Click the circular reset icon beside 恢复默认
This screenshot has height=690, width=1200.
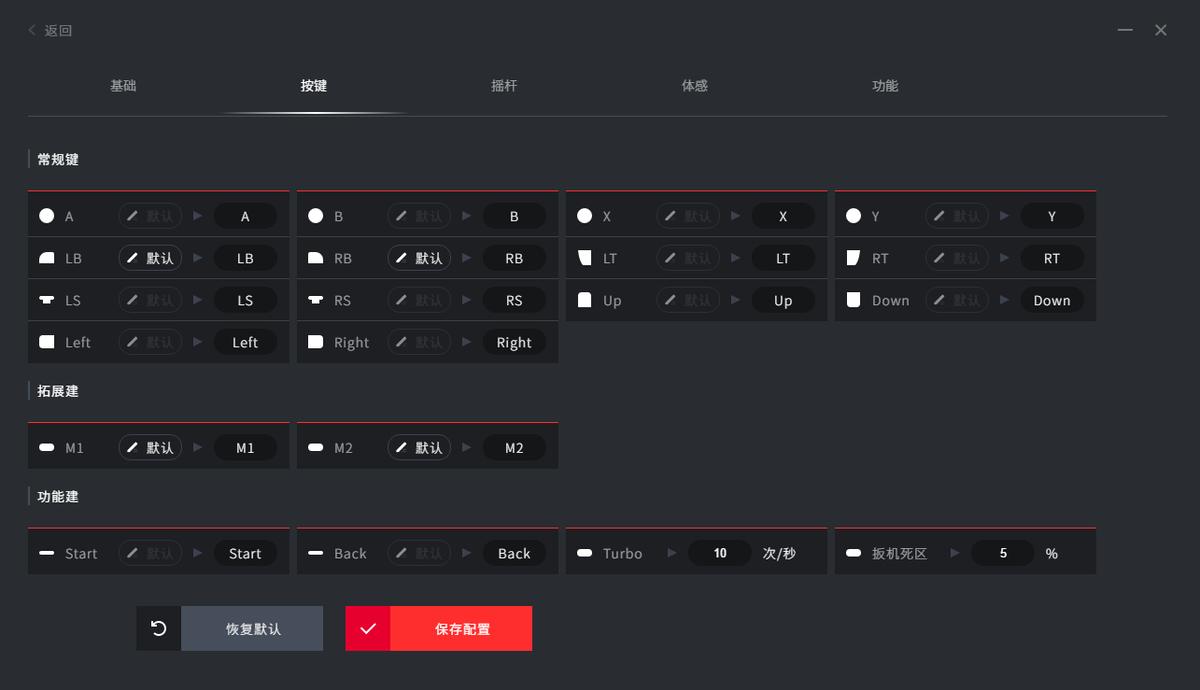click(158, 628)
